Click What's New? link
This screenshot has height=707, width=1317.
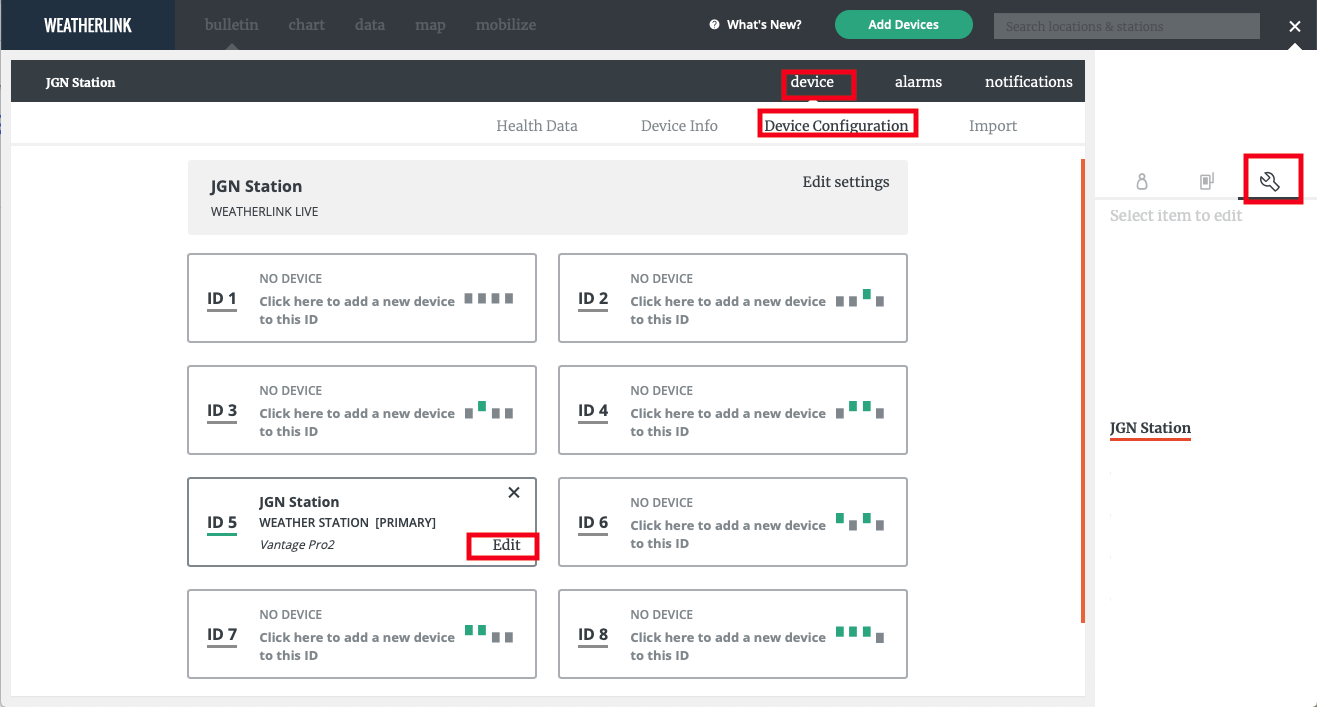coord(764,25)
